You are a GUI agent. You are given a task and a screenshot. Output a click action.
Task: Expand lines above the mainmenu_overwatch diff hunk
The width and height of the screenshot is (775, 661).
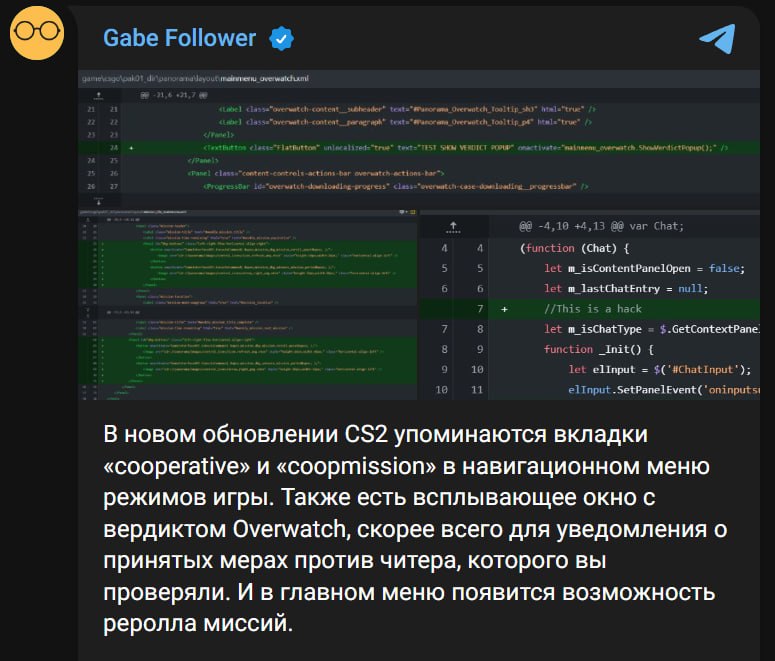pyautogui.click(x=98, y=95)
